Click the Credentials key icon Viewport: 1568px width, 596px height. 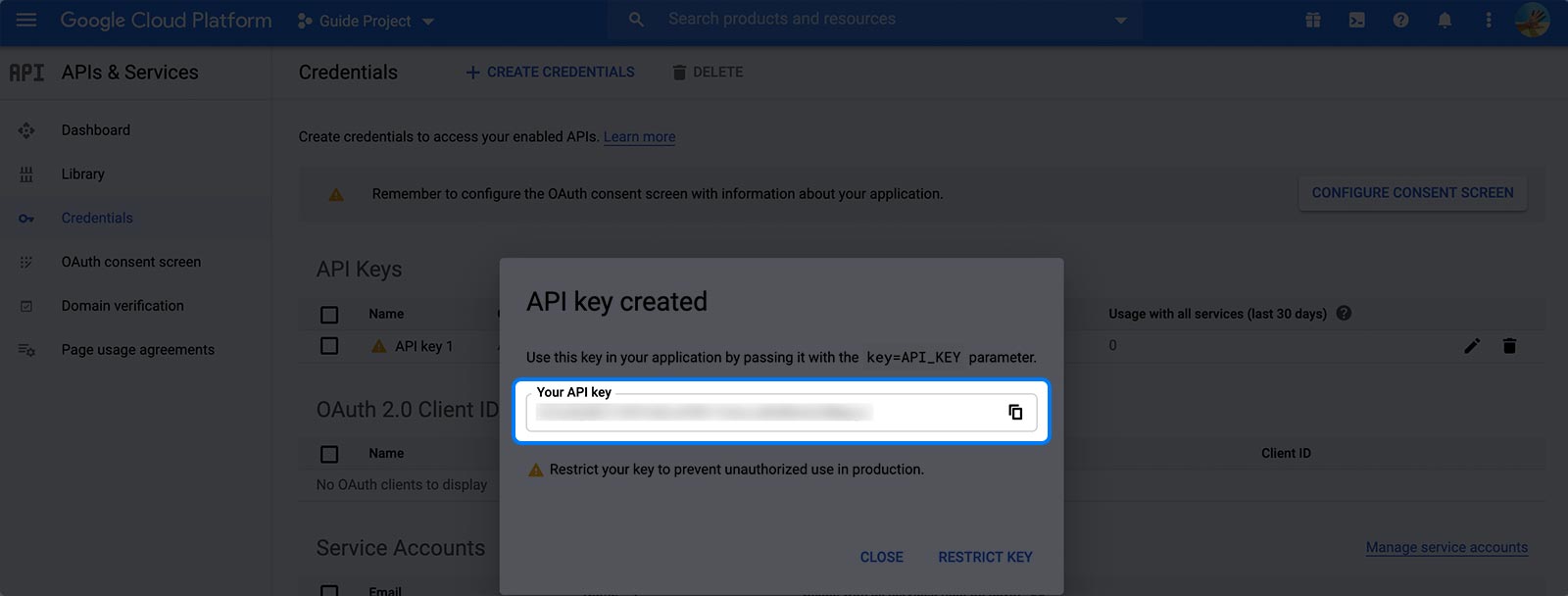pyautogui.click(x=26, y=219)
